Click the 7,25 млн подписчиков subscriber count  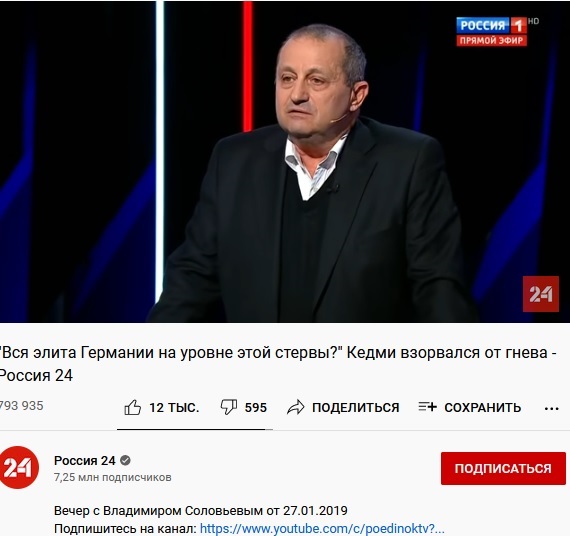(x=113, y=477)
